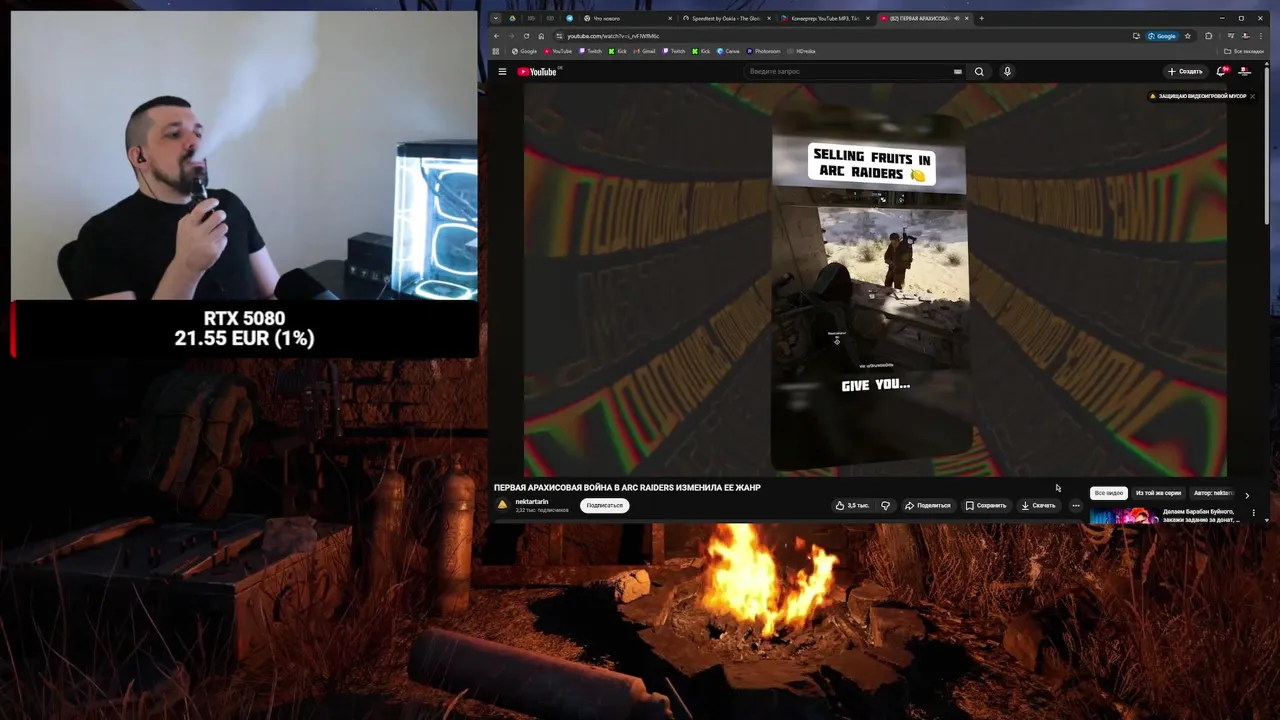Click the Скачать download button
1280x720 pixels.
[1038, 505]
